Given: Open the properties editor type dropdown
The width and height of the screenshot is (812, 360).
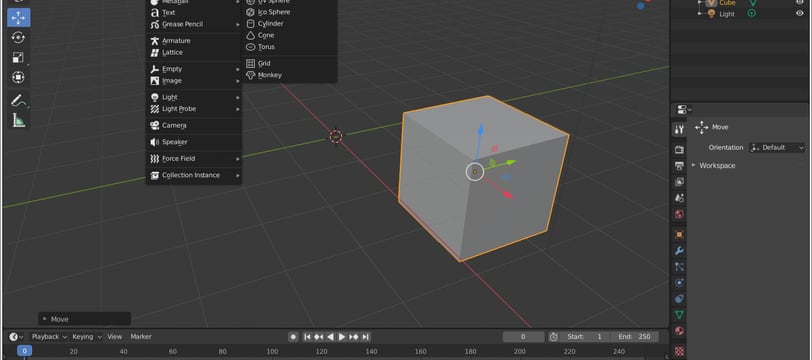Looking at the screenshot, I should point(684,109).
